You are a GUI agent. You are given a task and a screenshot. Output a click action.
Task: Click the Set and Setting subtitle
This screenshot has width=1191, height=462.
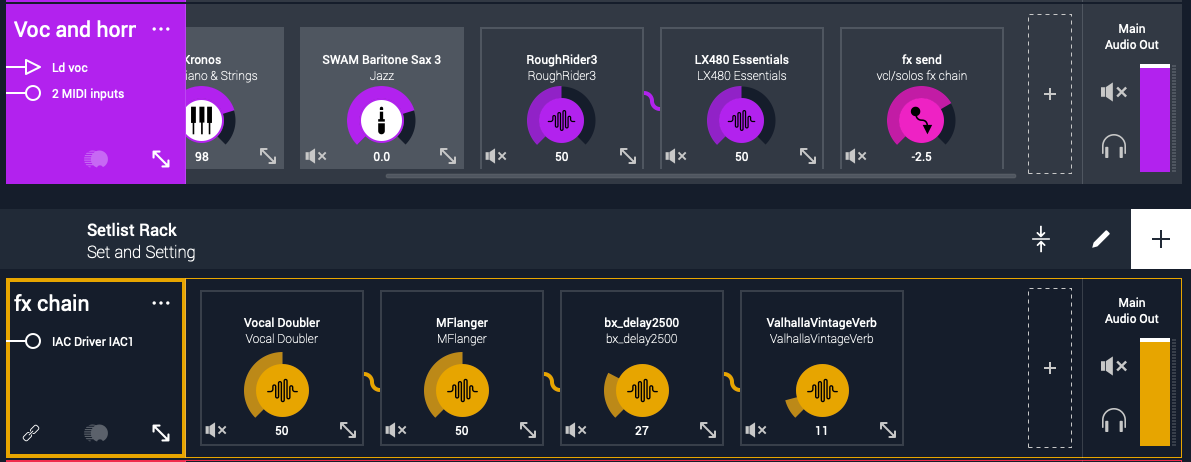141,252
